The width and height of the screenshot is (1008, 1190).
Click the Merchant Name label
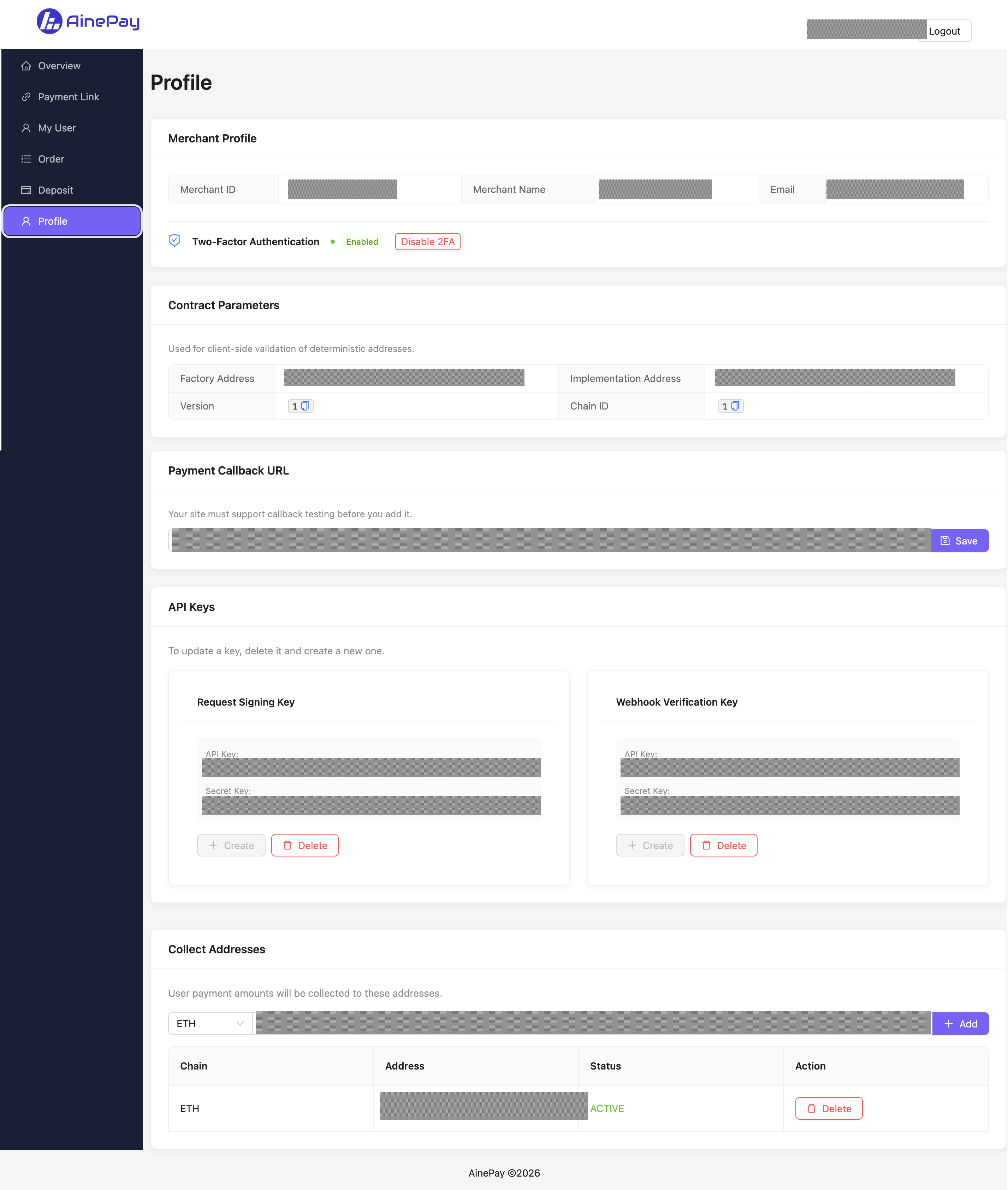(509, 189)
